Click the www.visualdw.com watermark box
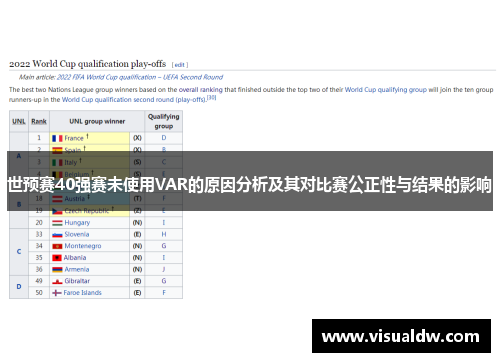Viewport: 500px width, 362px height. (401, 336)
